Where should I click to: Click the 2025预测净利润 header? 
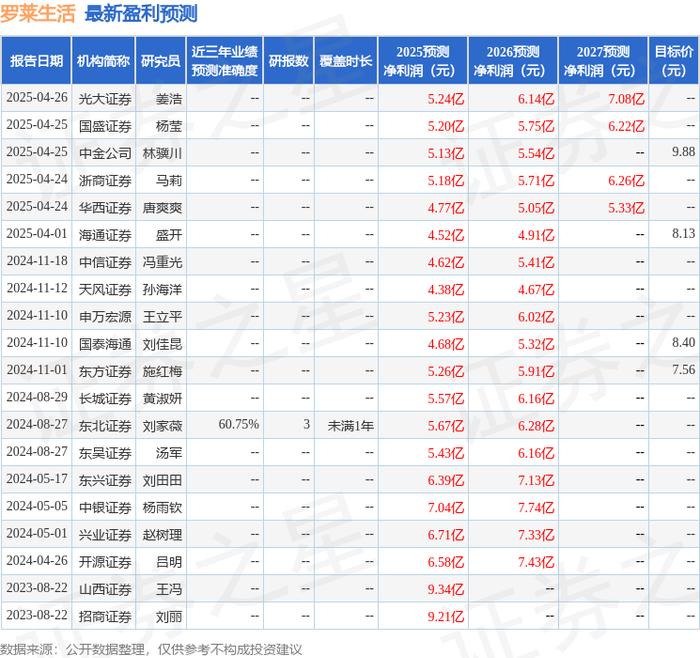(x=422, y=61)
